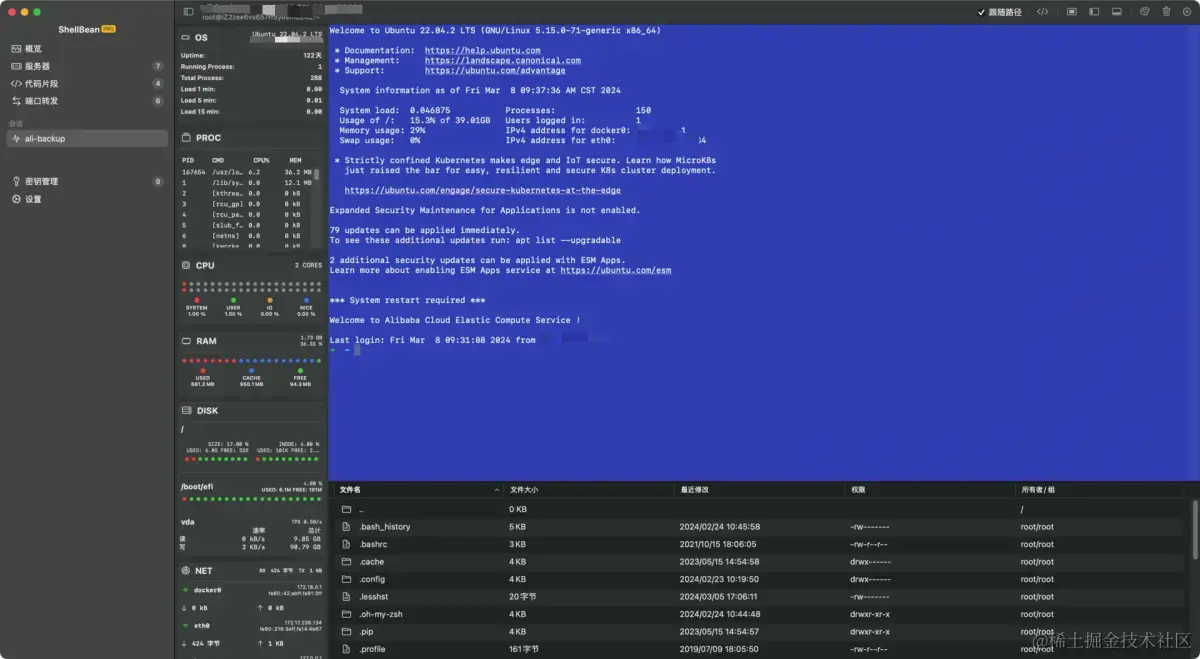Toggle the 跟随路径 follow-path checkbox

coord(981,12)
